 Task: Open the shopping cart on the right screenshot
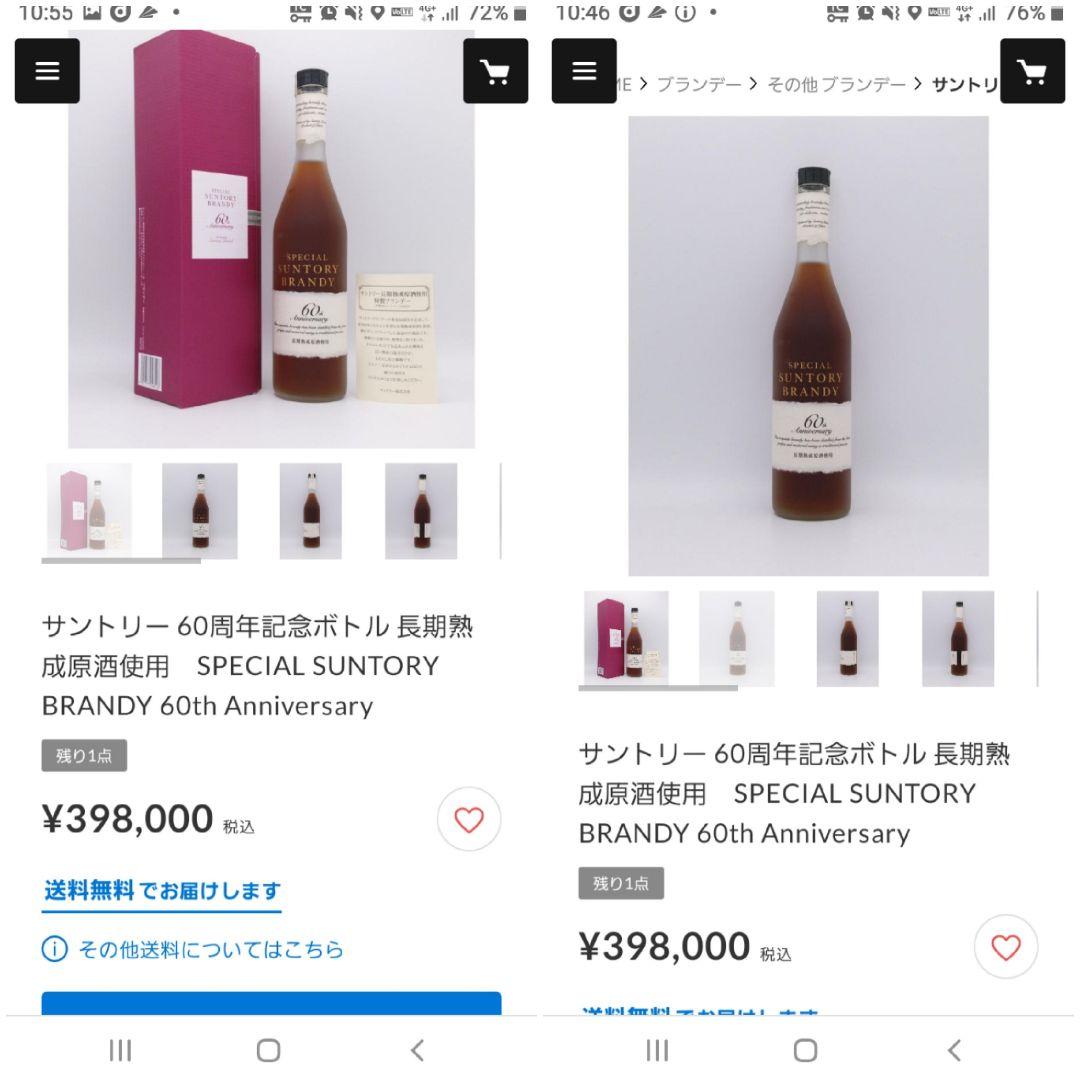(1033, 71)
